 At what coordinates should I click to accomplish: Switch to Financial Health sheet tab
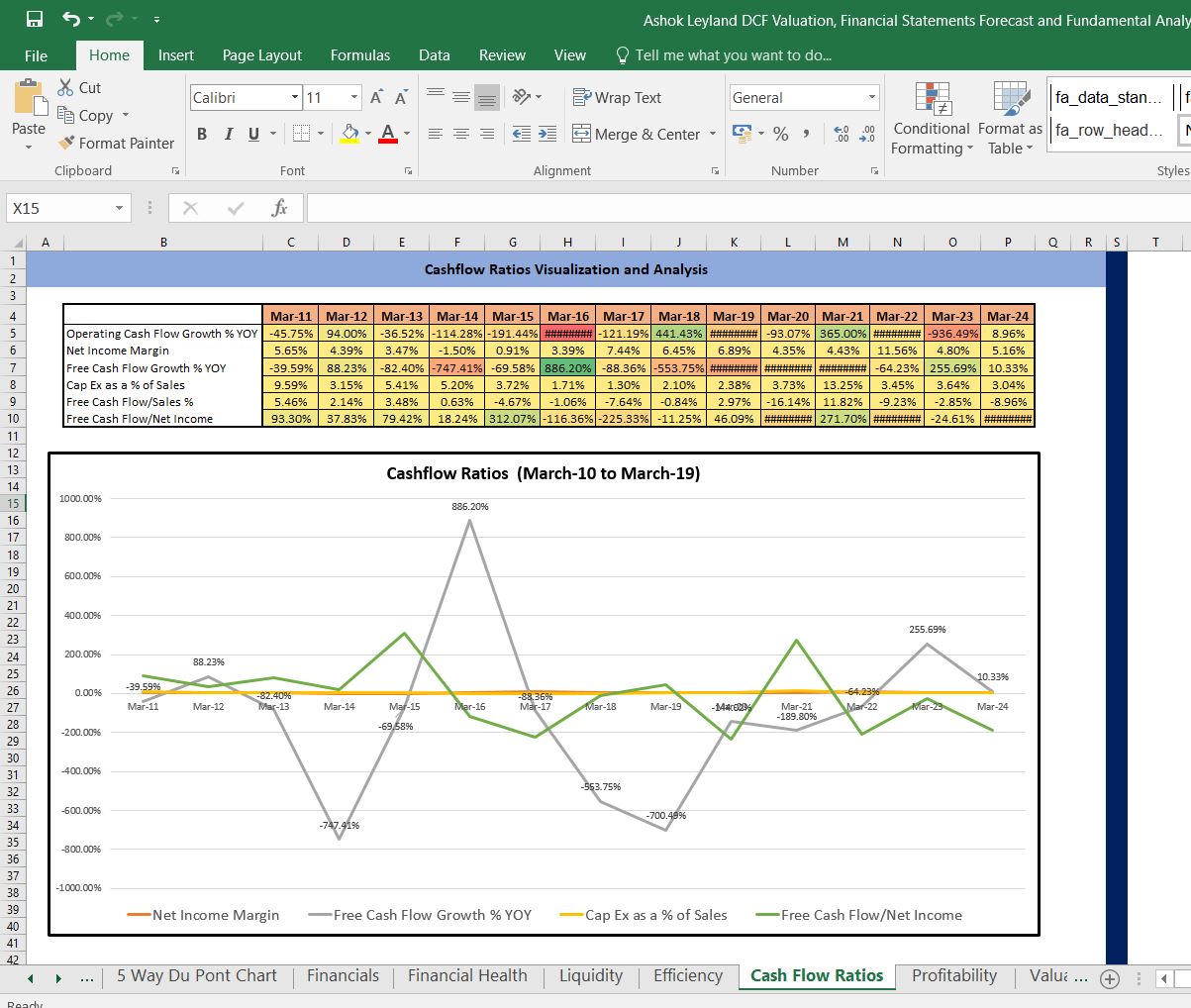click(467, 975)
